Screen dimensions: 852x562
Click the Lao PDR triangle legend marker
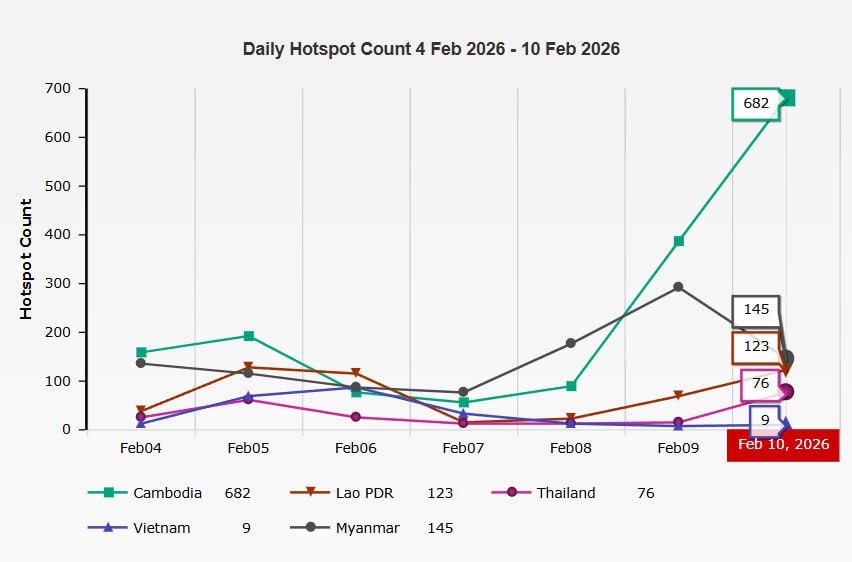(x=310, y=493)
